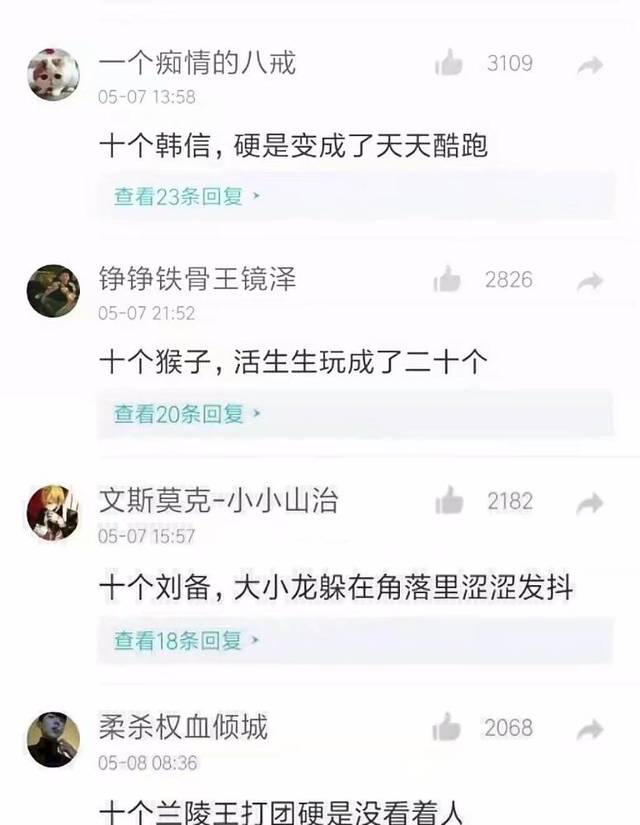Expand 查看18条回复 replies
640x825 pixels.
click(187, 641)
